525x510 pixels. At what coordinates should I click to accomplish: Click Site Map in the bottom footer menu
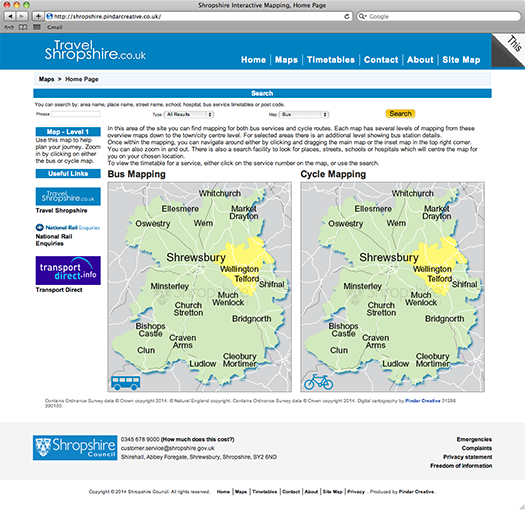(x=332, y=492)
